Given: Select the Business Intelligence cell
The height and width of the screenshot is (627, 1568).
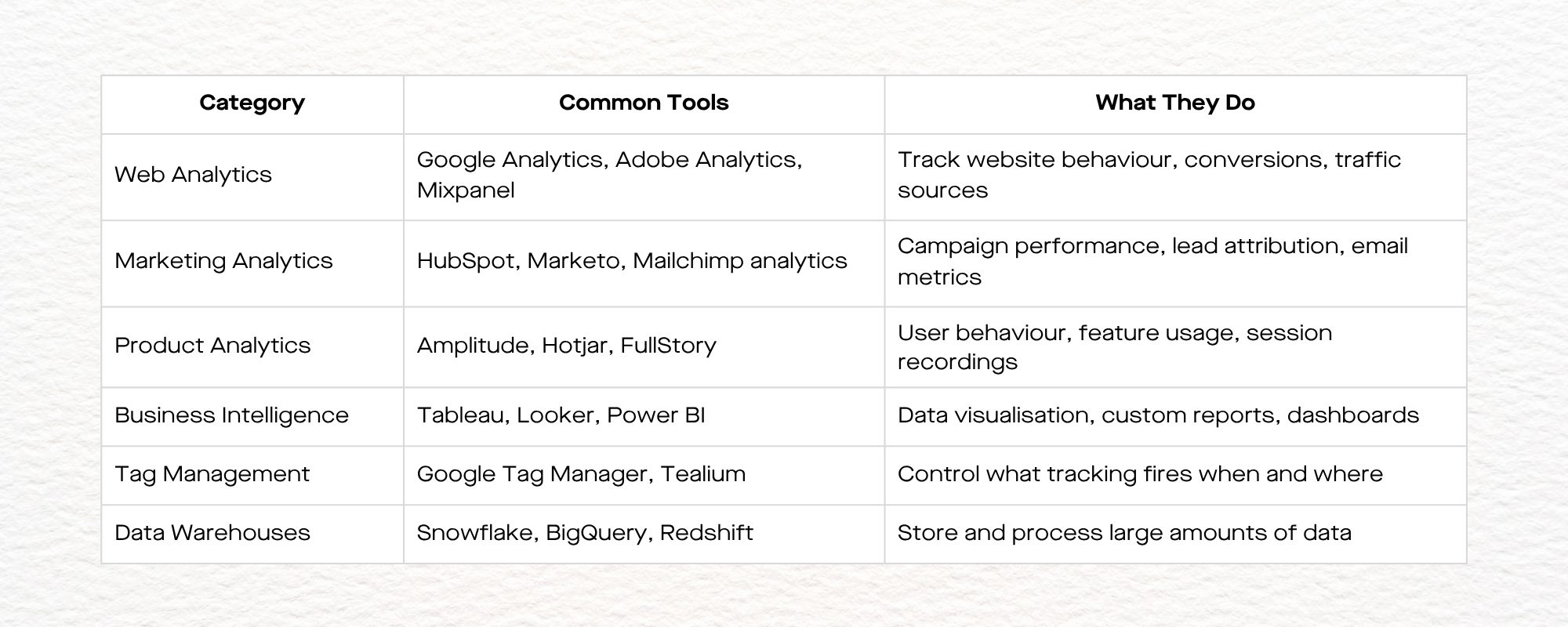Looking at the screenshot, I should (231, 415).
